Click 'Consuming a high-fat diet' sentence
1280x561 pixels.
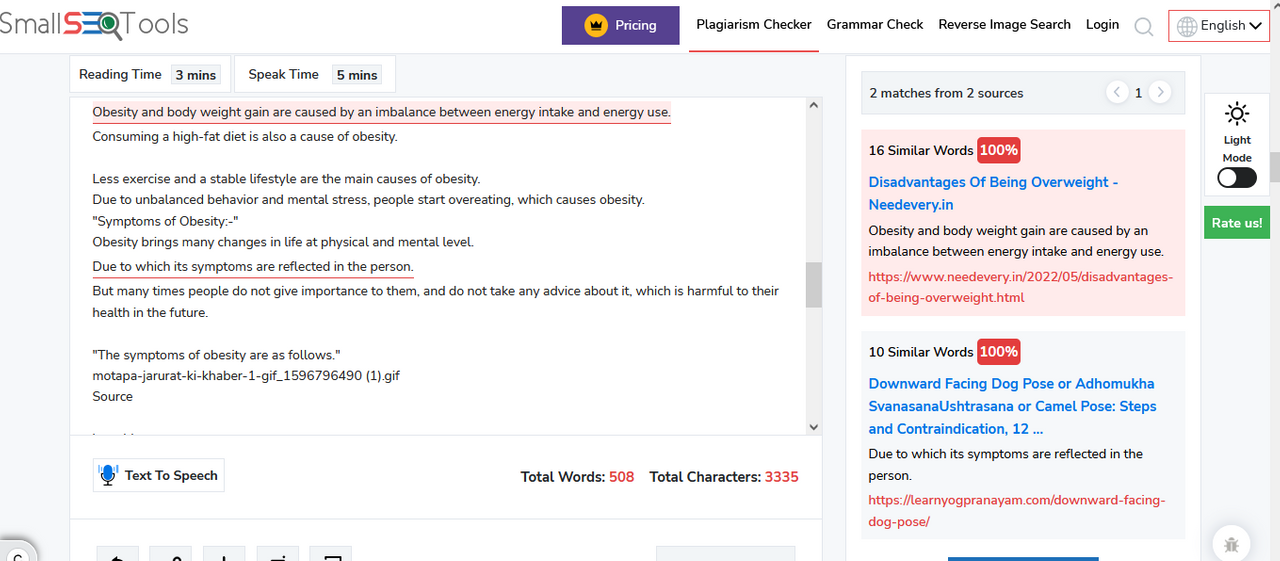pyautogui.click(x=245, y=137)
